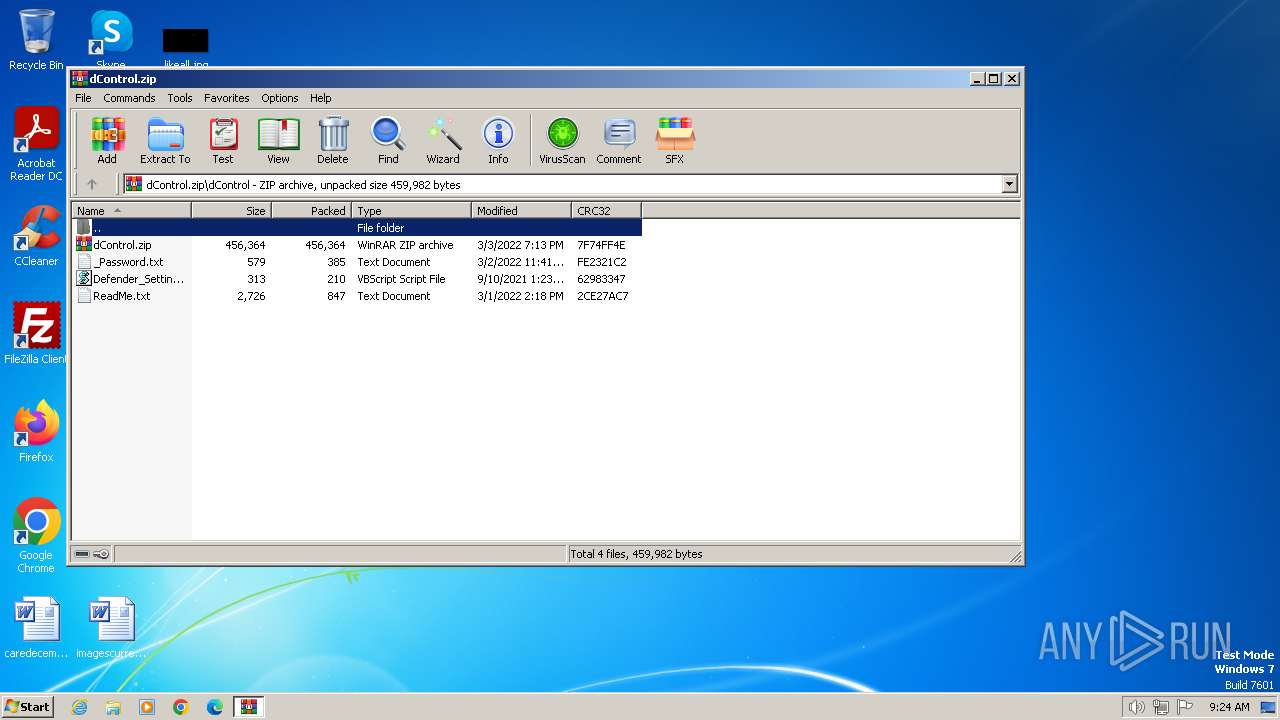The image size is (1280, 720).
Task: Open imagescurre... Word document on desktop
Action: 111,628
